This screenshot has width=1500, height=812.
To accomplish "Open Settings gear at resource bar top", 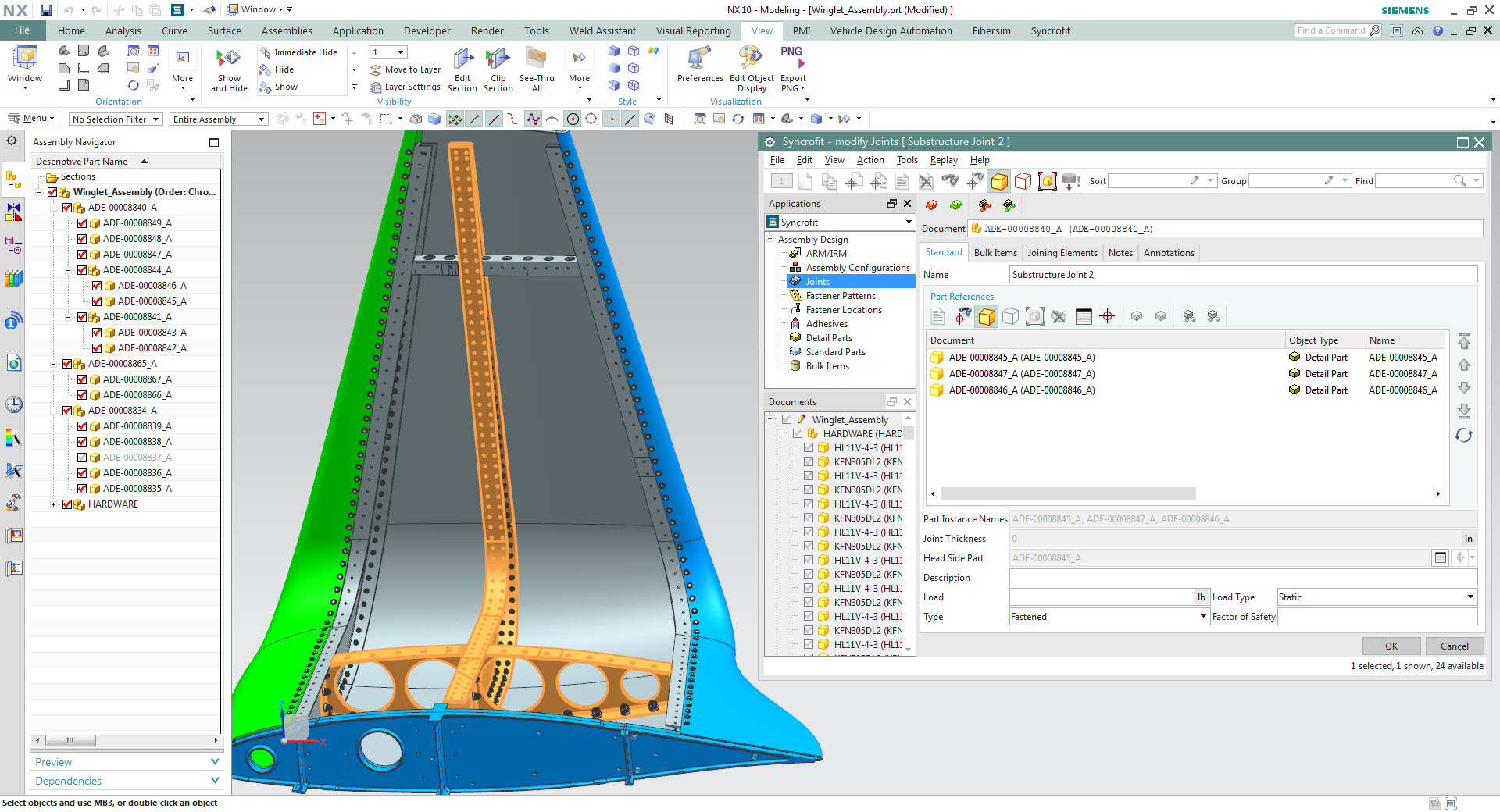I will pos(12,141).
